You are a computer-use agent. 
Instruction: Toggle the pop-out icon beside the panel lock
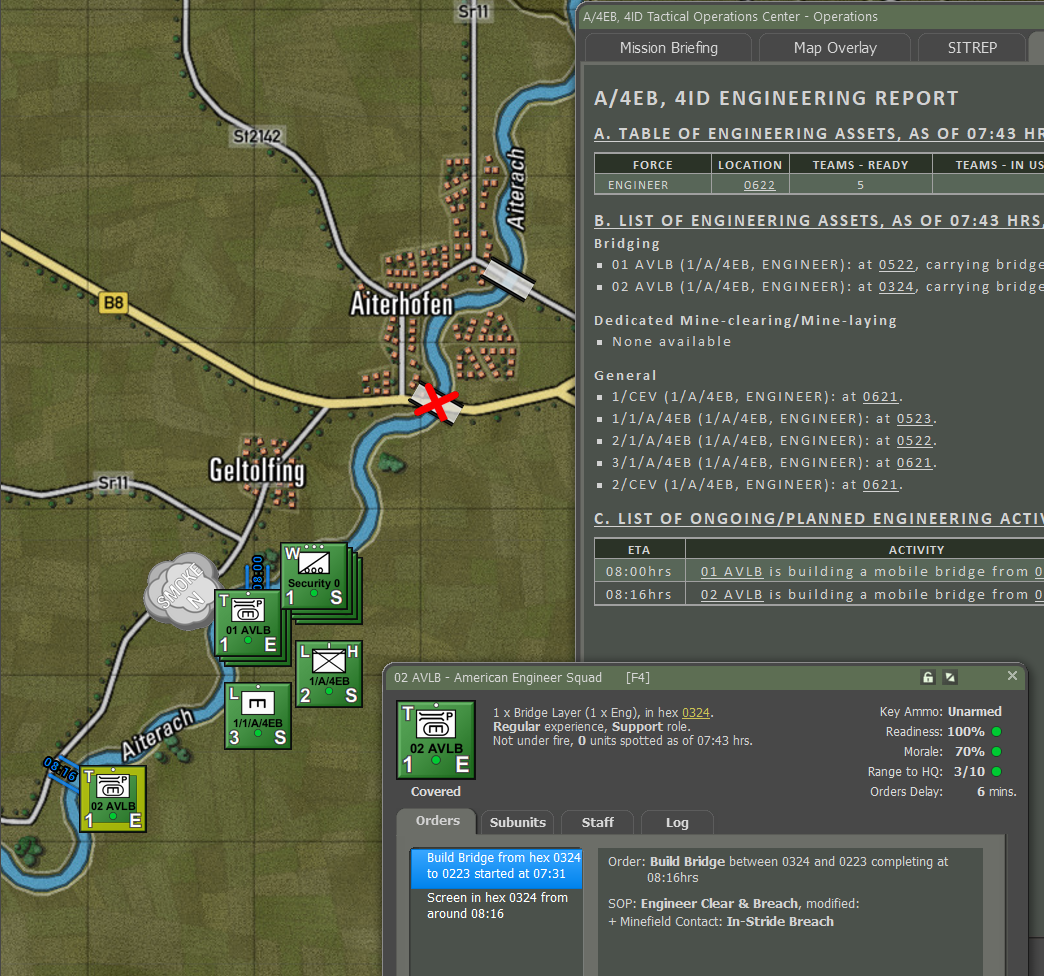[949, 677]
